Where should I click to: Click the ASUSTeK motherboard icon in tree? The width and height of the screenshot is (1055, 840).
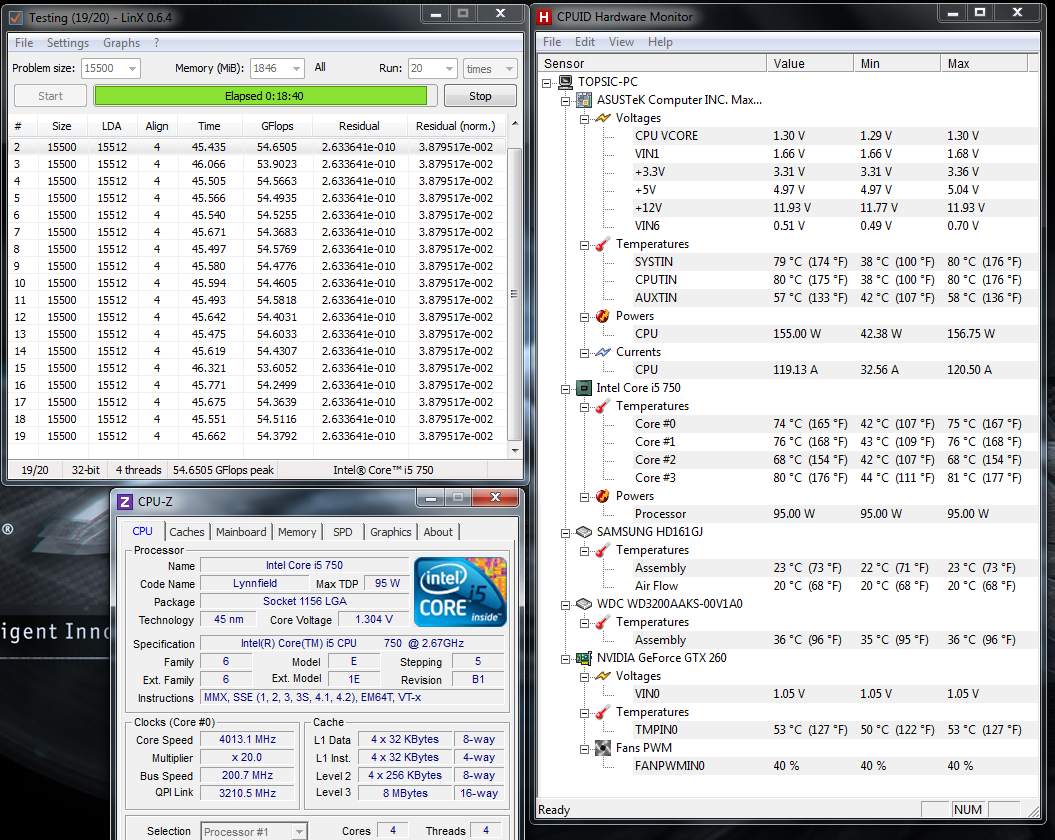pyautogui.click(x=584, y=100)
